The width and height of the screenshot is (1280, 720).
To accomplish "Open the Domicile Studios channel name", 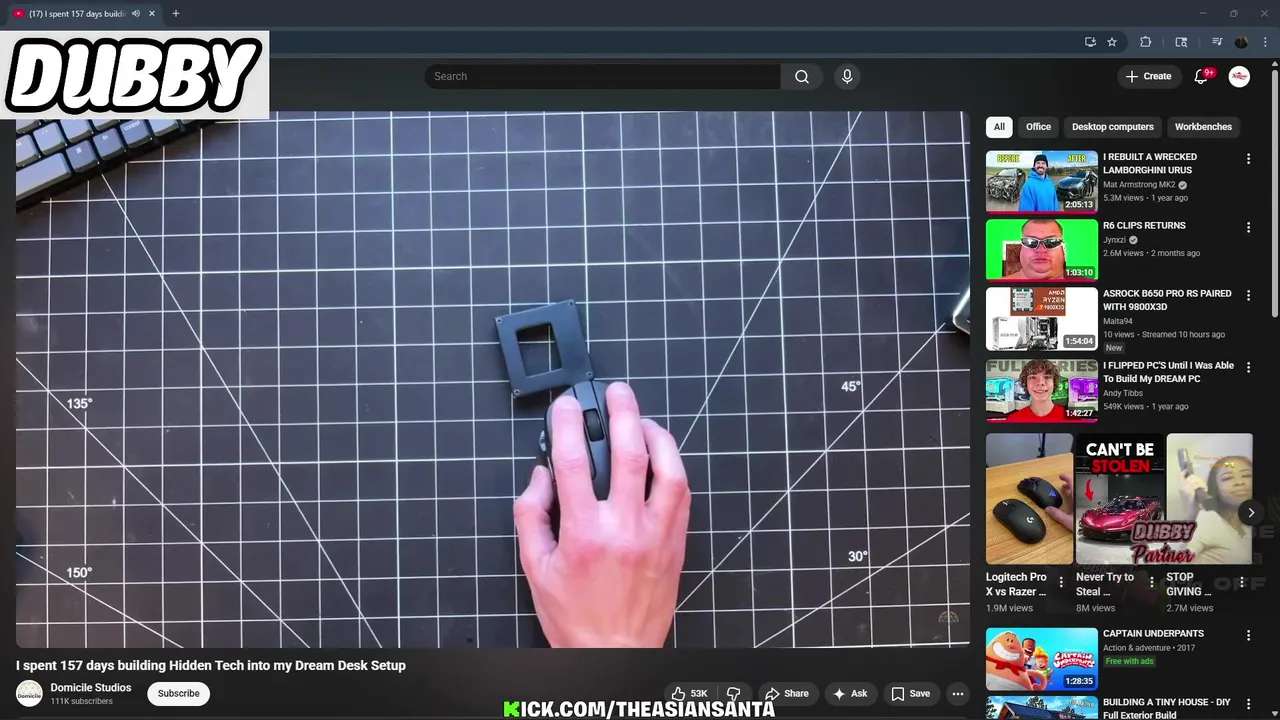I will [91, 688].
